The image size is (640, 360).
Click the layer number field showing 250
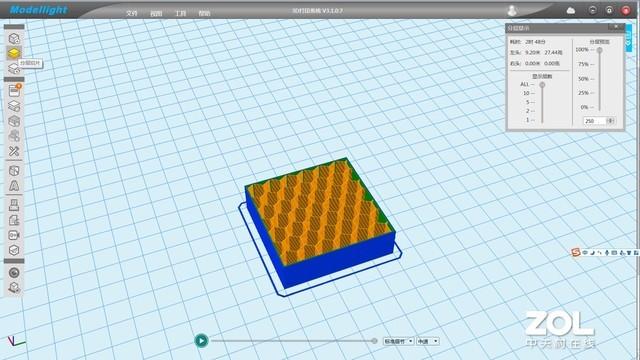594,121
